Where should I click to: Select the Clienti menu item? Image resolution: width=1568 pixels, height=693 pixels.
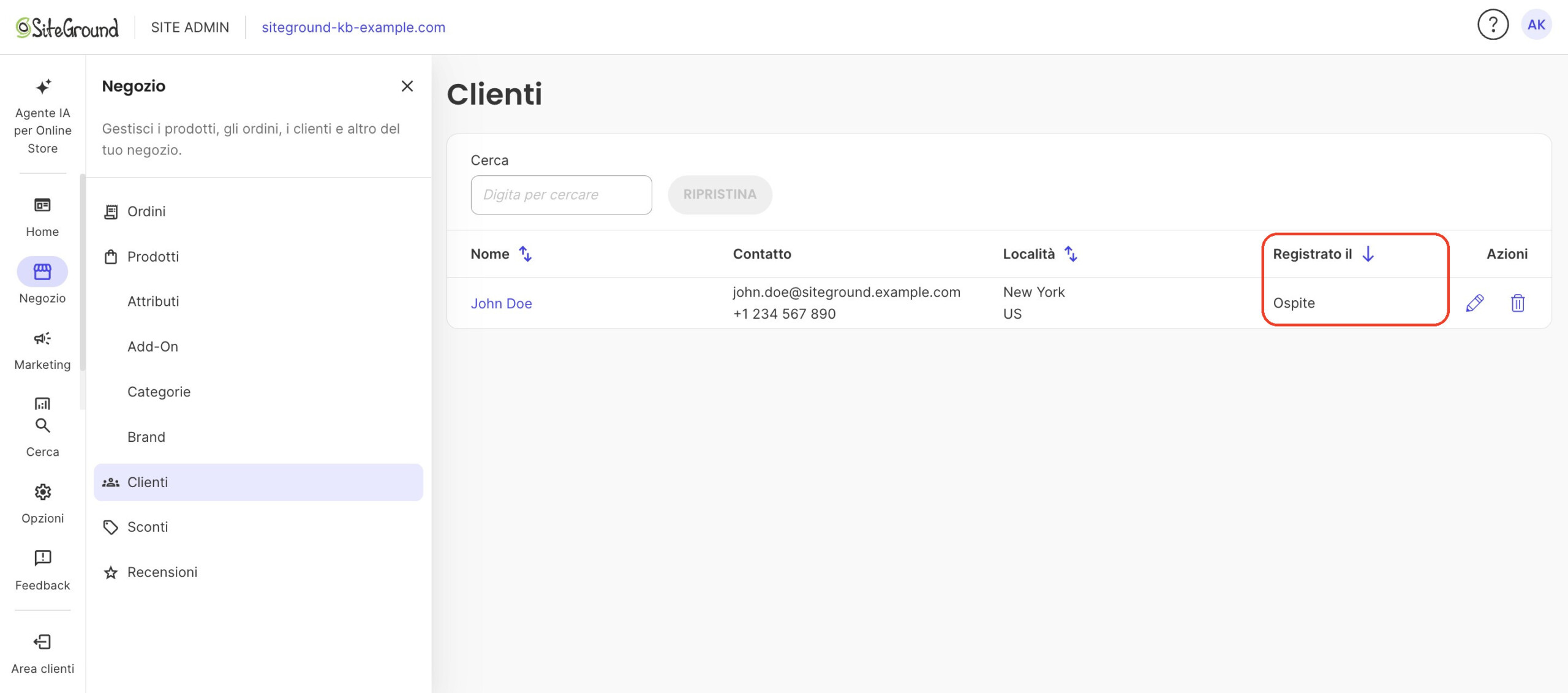(x=258, y=482)
